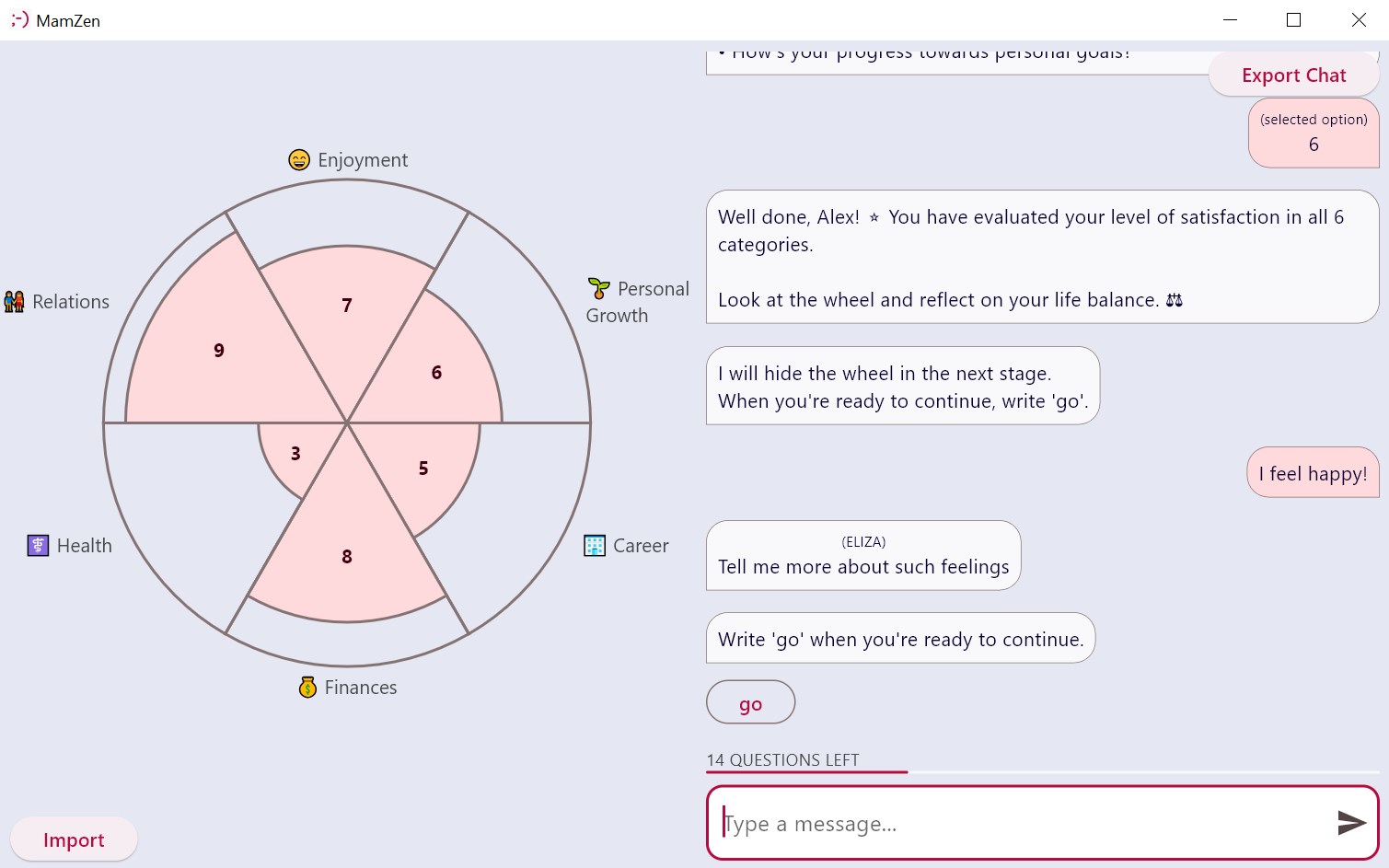Click the Relations people icon

pos(14,302)
